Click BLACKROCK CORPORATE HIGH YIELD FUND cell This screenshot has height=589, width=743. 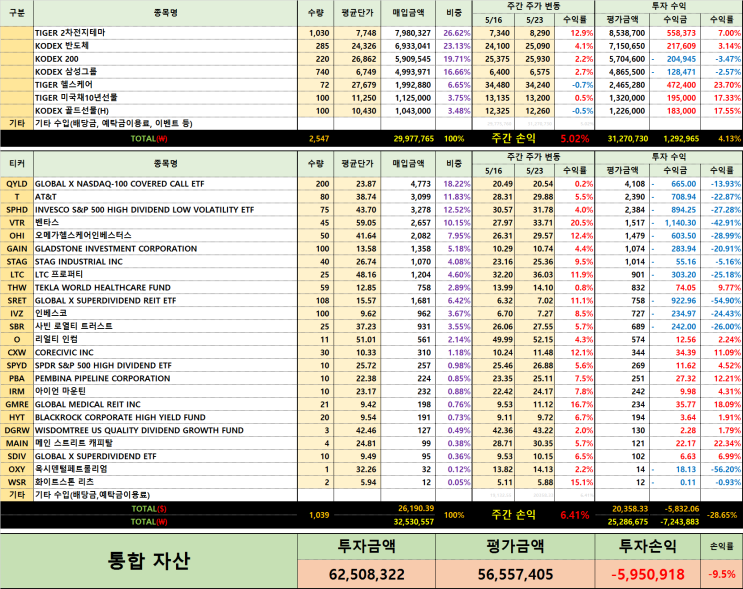(x=165, y=417)
